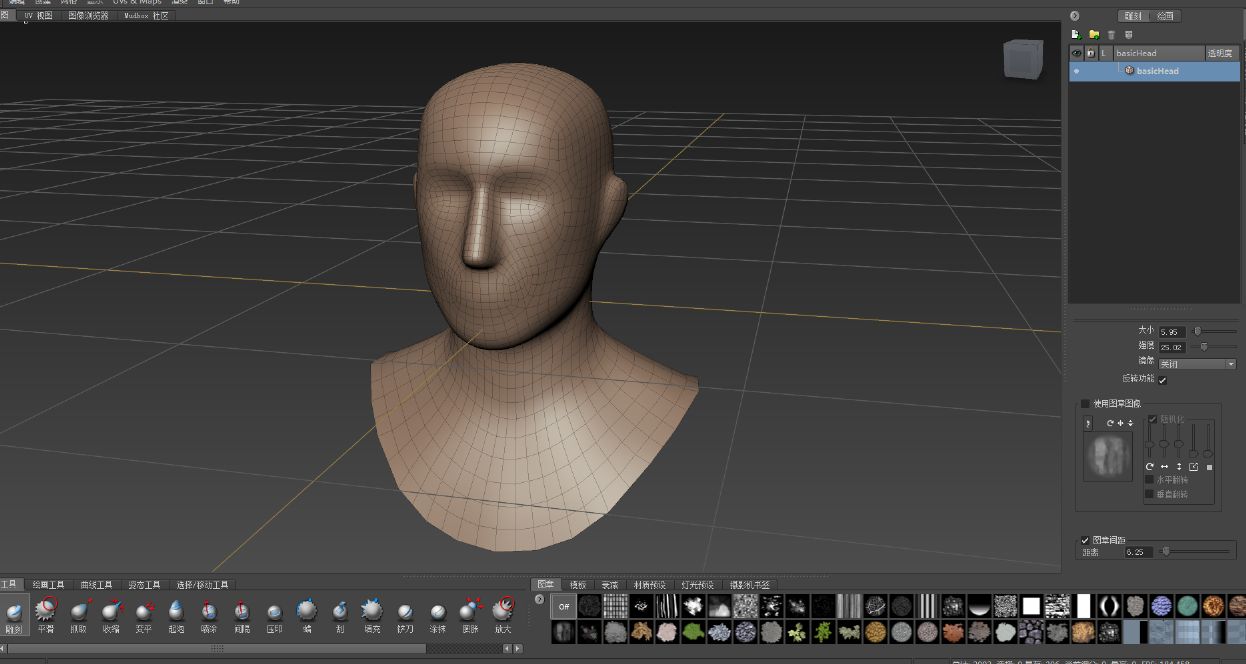
Task: Click the stamp rotate icon above preview
Action: coord(1110,424)
